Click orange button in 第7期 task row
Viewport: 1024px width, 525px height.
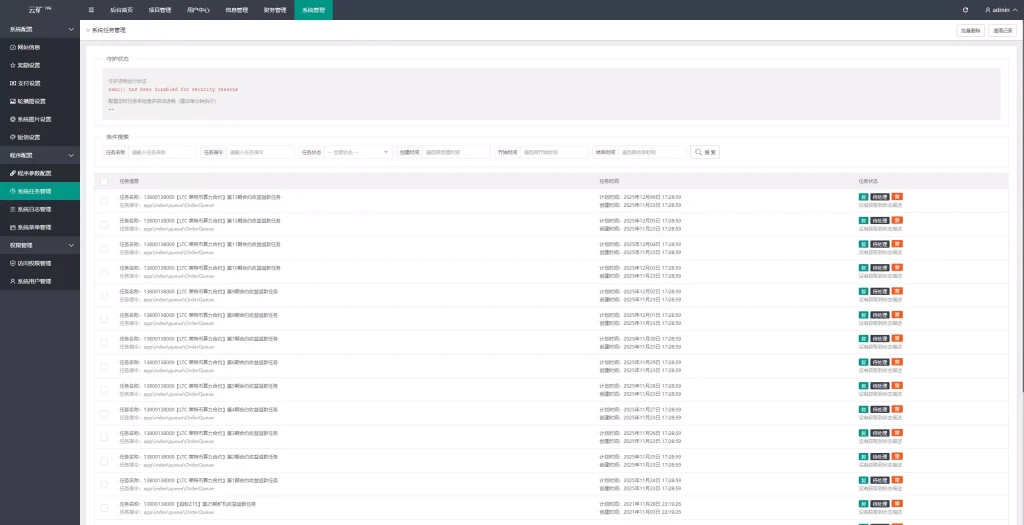point(897,338)
